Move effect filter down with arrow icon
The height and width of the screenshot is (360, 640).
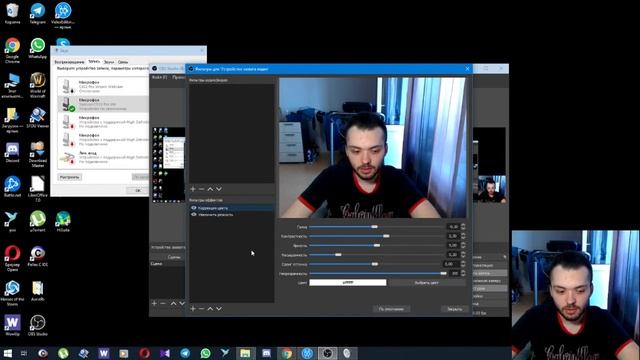click(219, 309)
